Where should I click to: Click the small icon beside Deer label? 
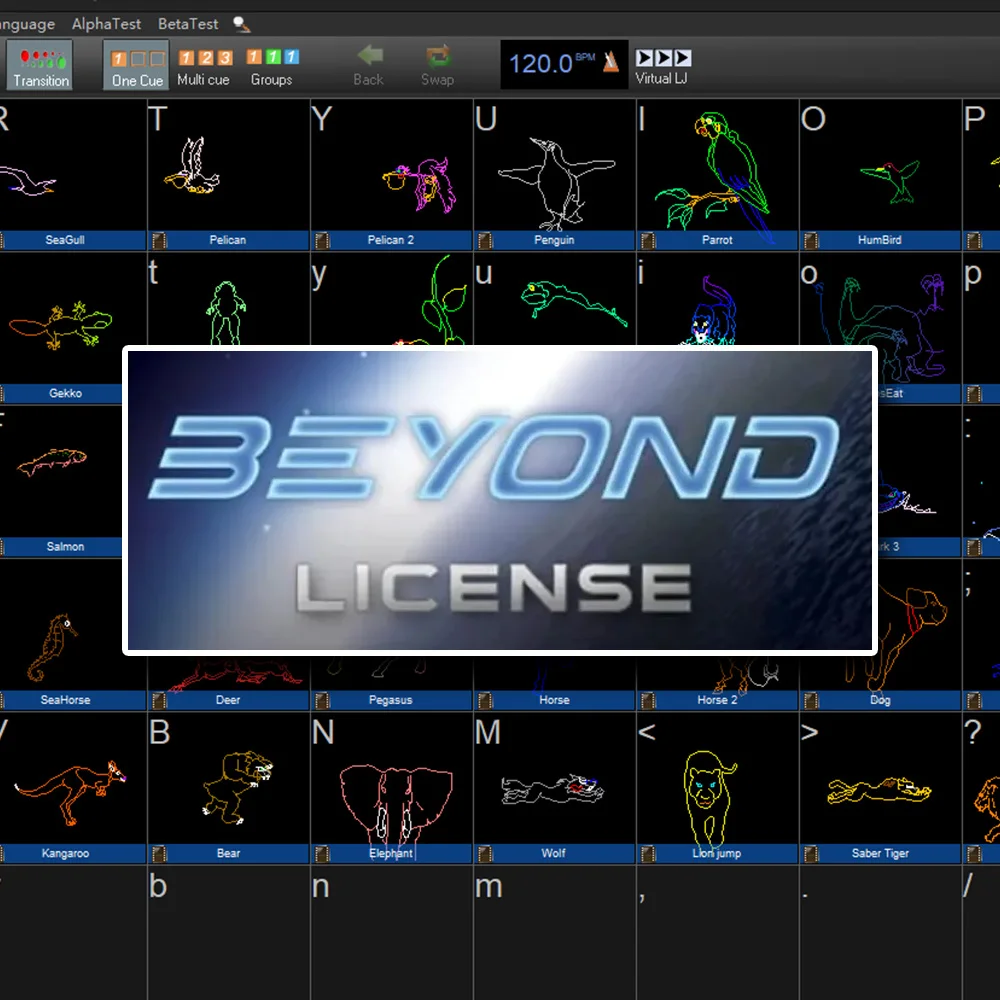tap(159, 700)
